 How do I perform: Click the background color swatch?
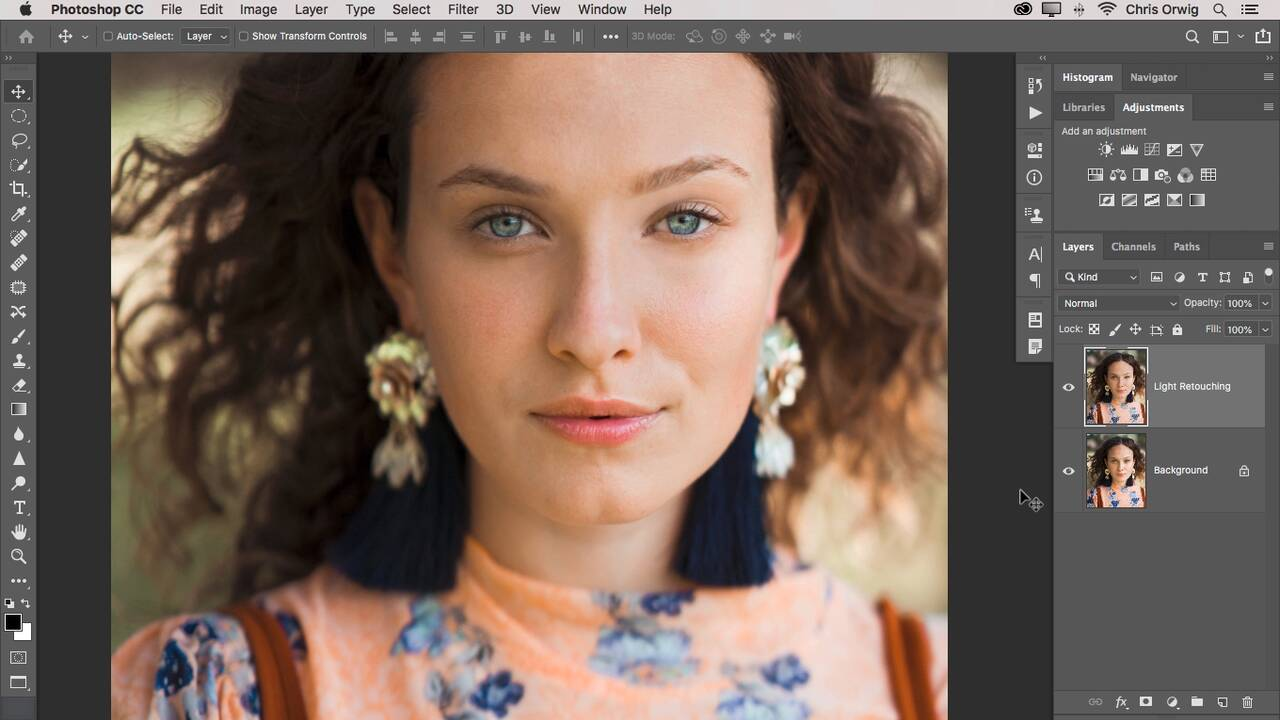click(25, 634)
